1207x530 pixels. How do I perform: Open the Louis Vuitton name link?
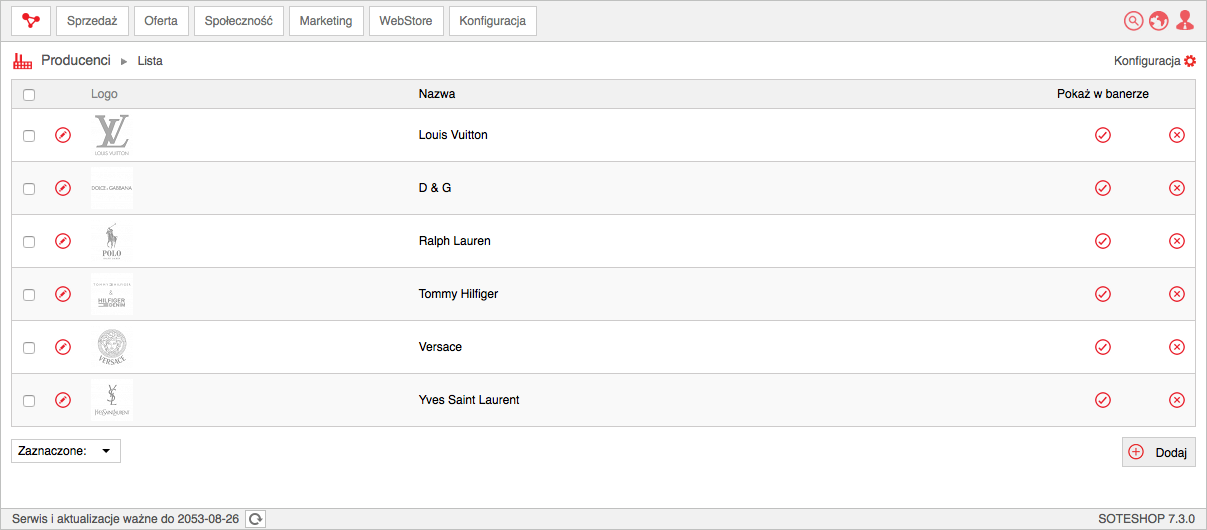pos(453,135)
